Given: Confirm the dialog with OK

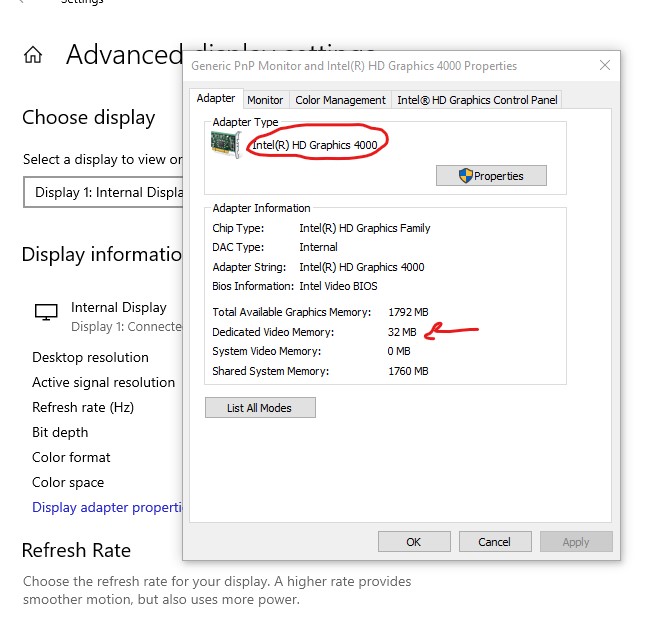Looking at the screenshot, I should [414, 542].
